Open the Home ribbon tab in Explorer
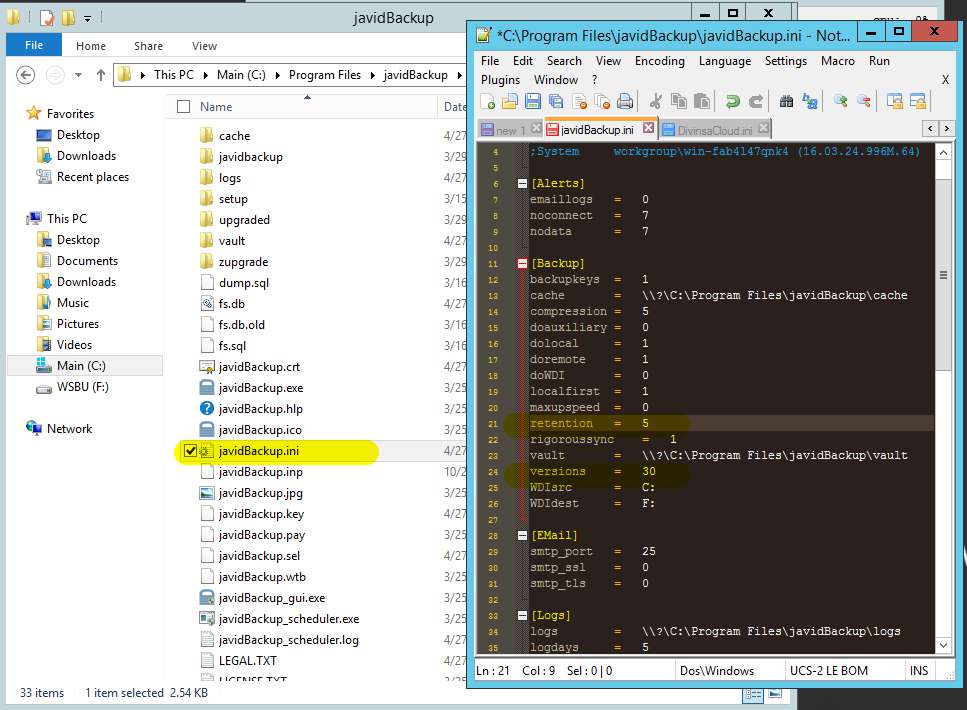The width and height of the screenshot is (967, 710). pyautogui.click(x=91, y=46)
